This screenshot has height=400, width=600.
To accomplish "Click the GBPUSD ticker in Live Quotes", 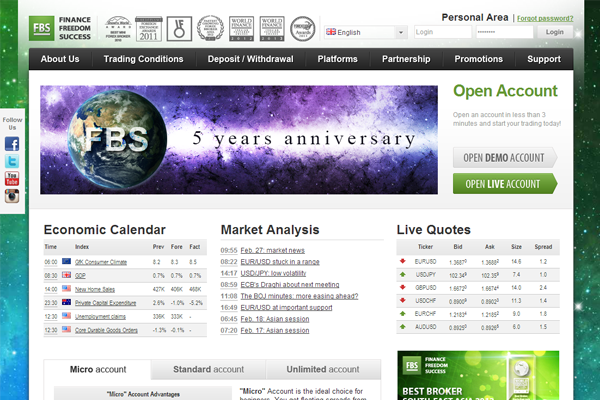I will click(x=426, y=287).
